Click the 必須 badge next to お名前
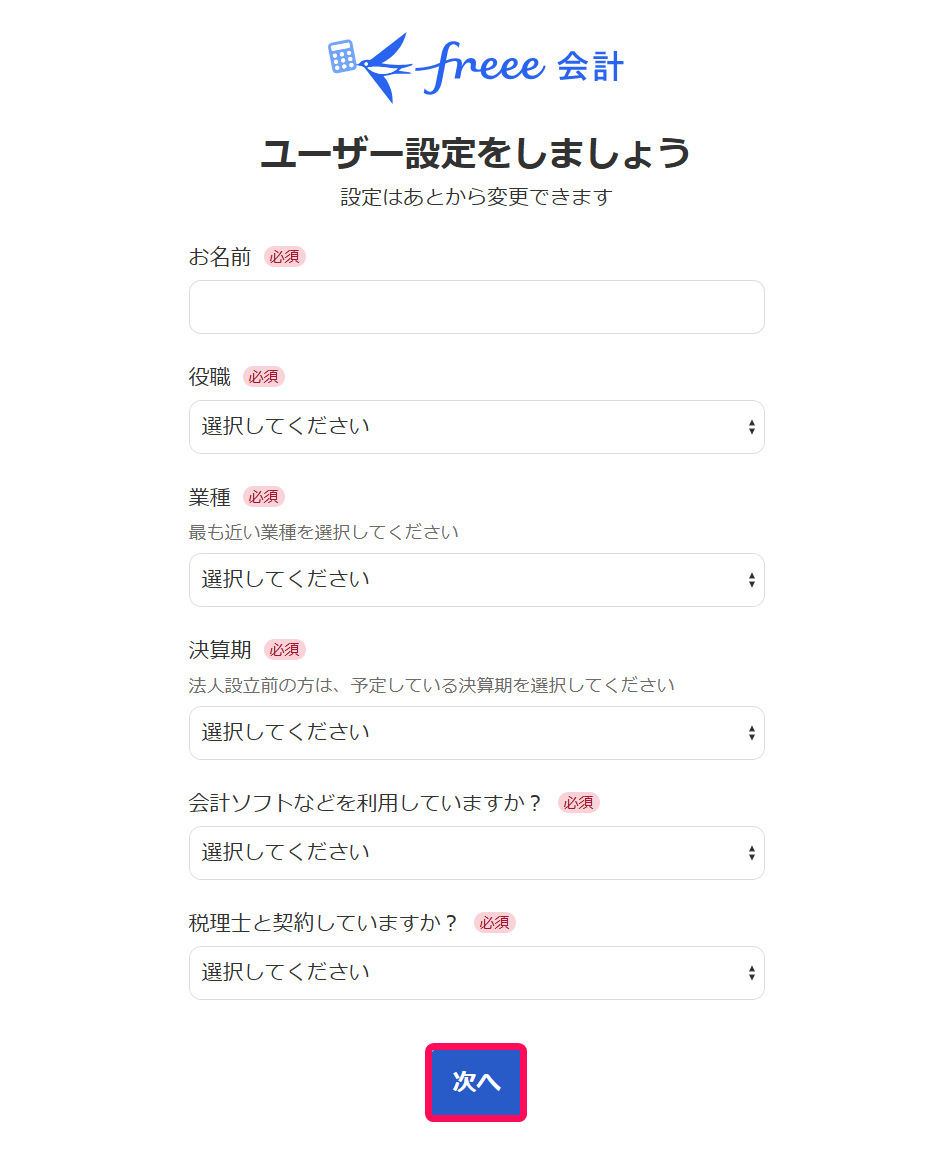This screenshot has width=950, height=1167. pos(284,257)
